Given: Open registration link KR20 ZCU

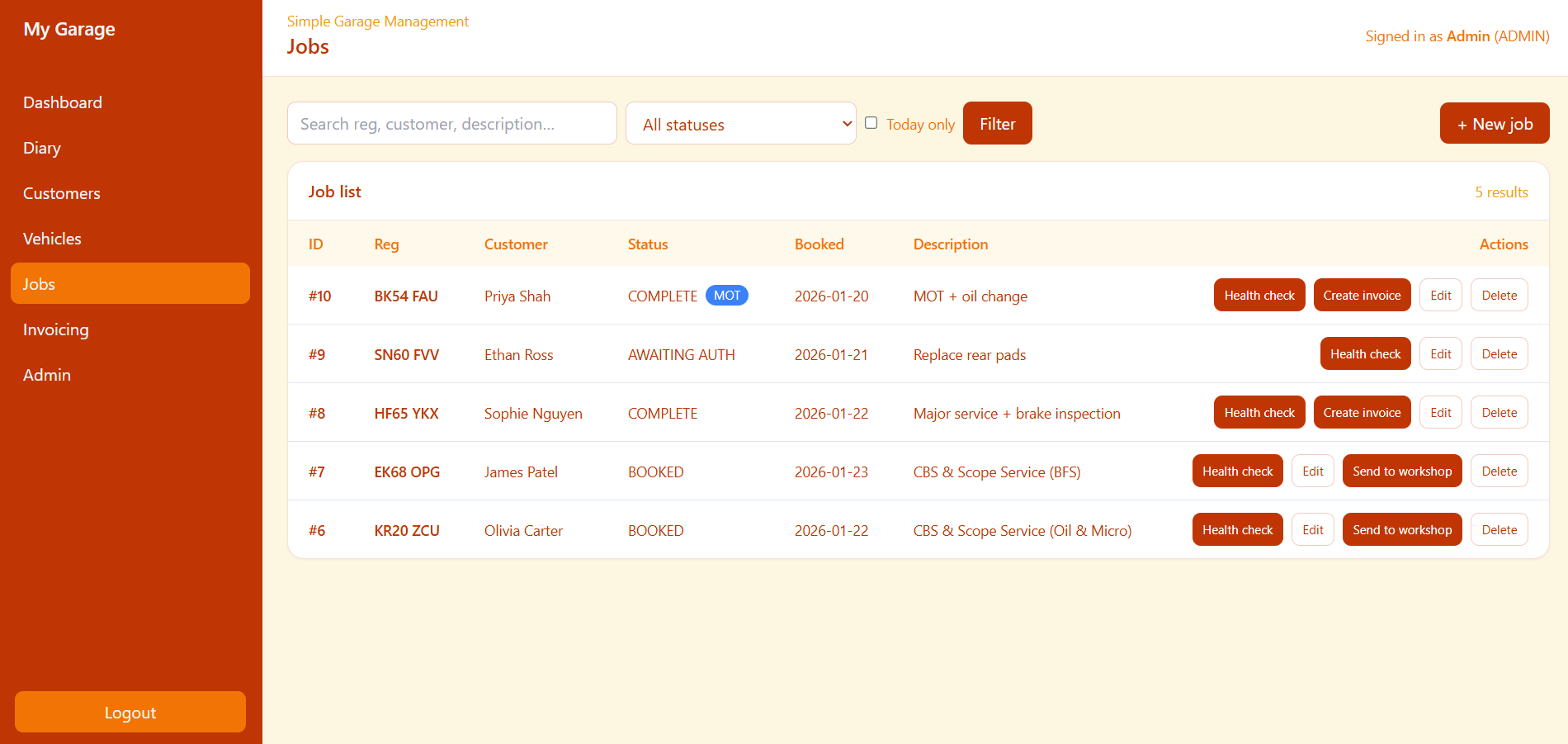Looking at the screenshot, I should coord(407,531).
